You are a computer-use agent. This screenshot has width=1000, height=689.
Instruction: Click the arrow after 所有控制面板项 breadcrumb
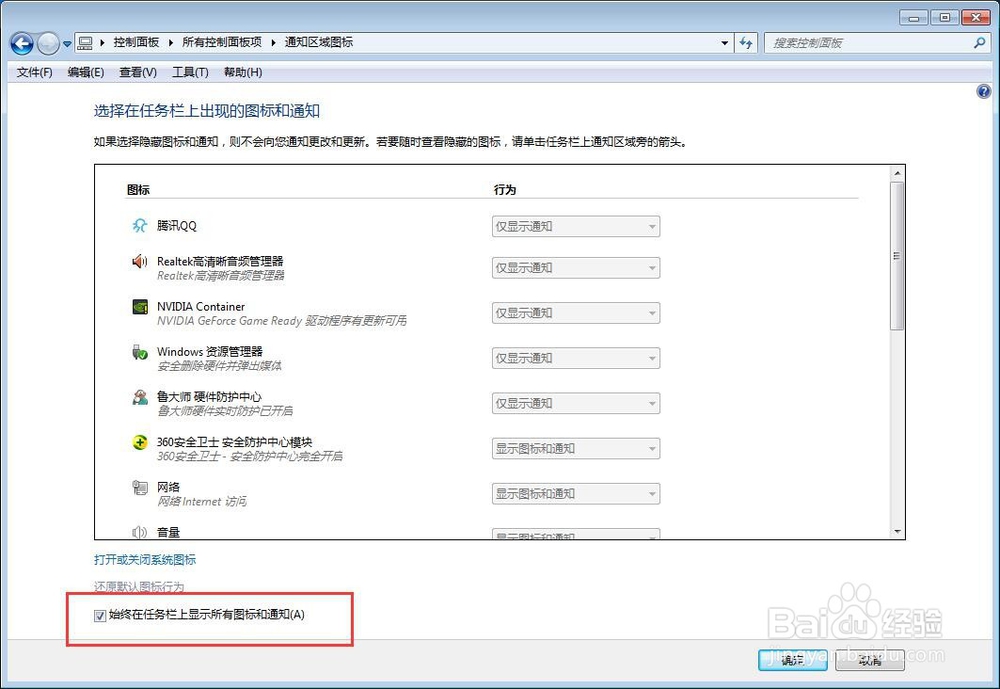tap(273, 43)
